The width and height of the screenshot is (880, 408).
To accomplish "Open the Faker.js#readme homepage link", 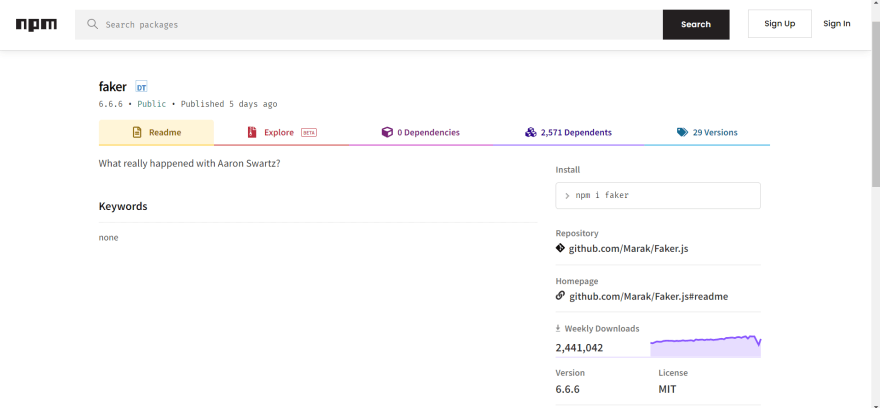I will coord(649,296).
